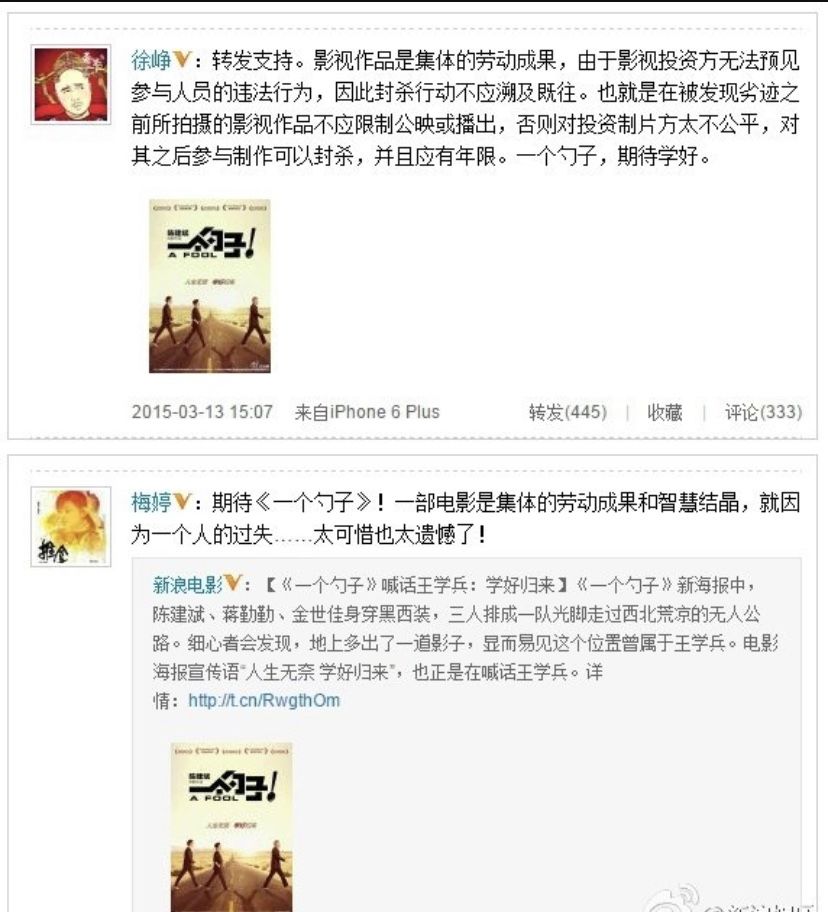Click 徐峥's post text starting 转发支持
828x912 pixels.
point(465,108)
